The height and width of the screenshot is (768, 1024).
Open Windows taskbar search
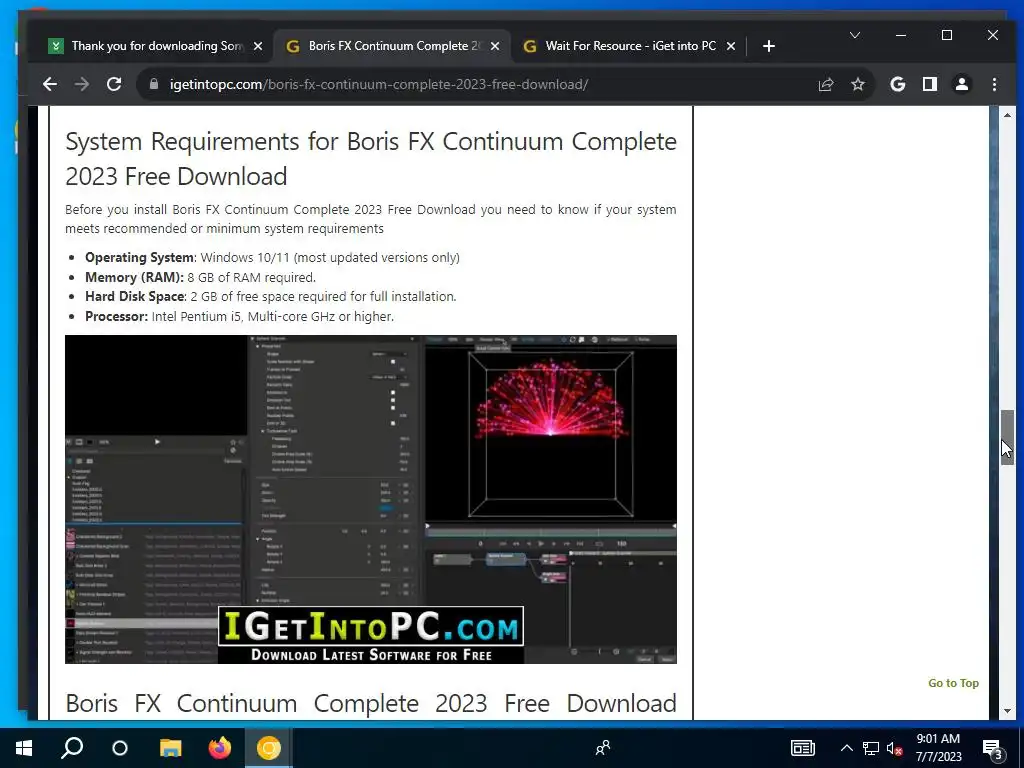pos(72,748)
